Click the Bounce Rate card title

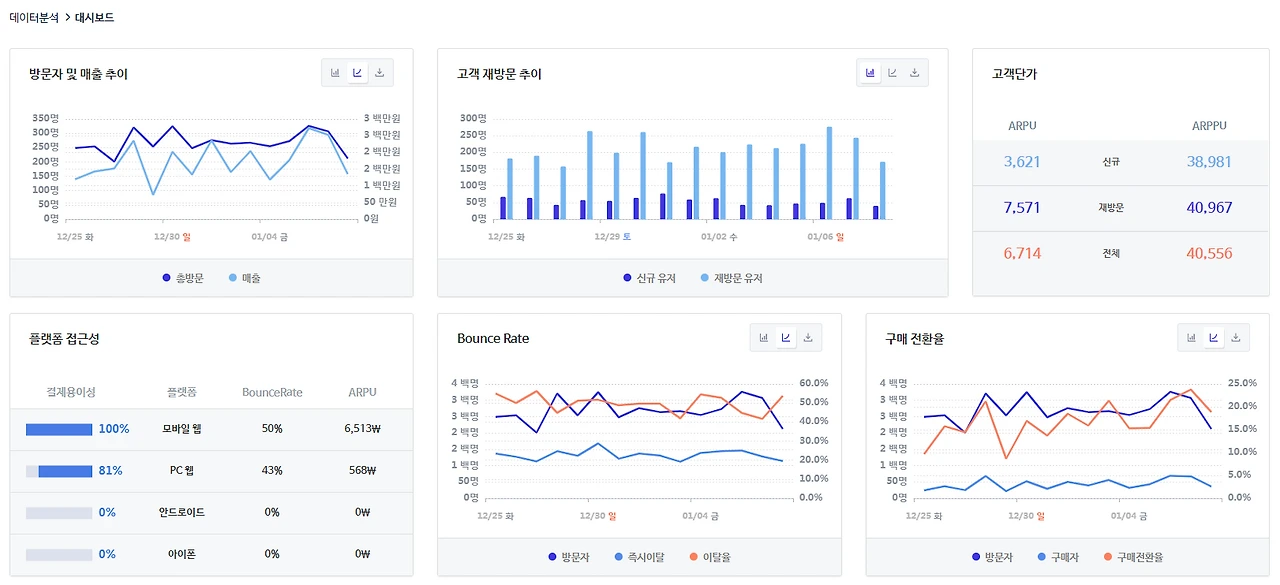[493, 339]
